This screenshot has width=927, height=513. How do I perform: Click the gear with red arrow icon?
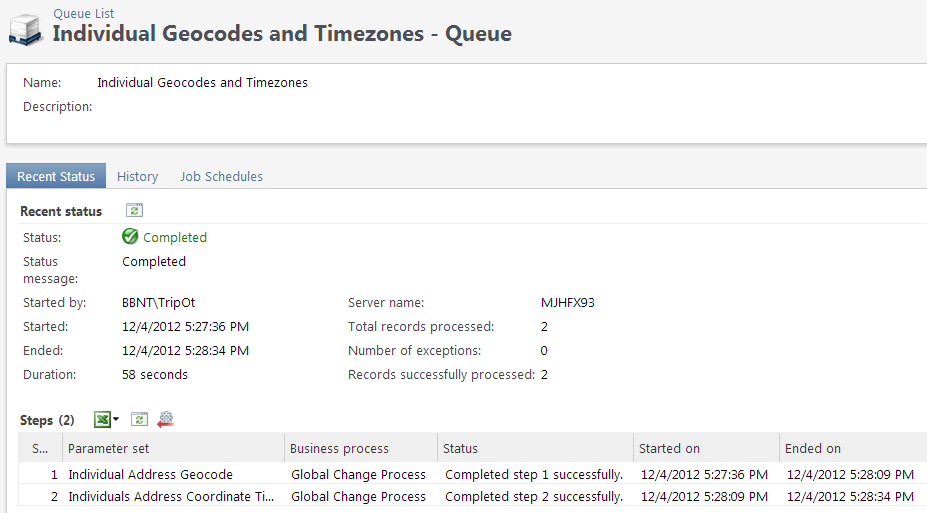(165, 420)
